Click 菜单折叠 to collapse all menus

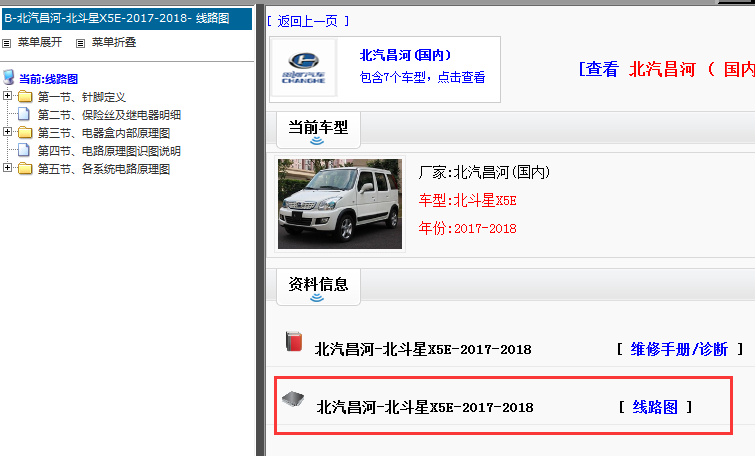pos(114,42)
